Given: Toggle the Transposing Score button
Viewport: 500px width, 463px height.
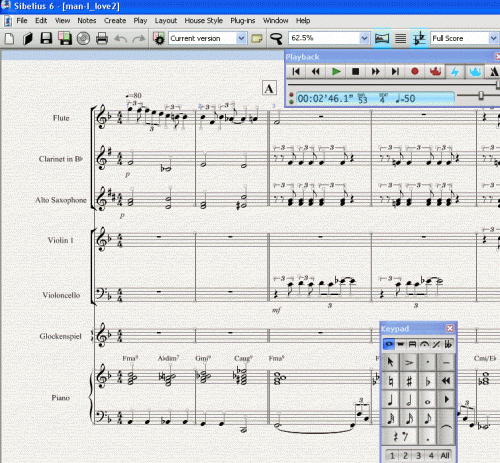Looking at the screenshot, I should click(x=419, y=39).
